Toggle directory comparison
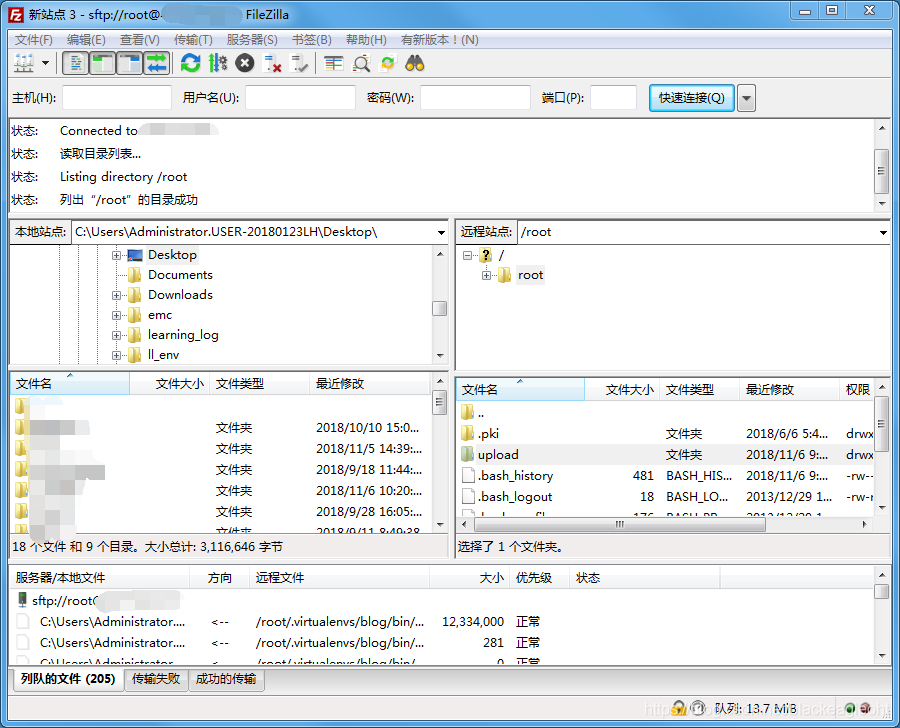900x728 pixels. click(x=361, y=63)
